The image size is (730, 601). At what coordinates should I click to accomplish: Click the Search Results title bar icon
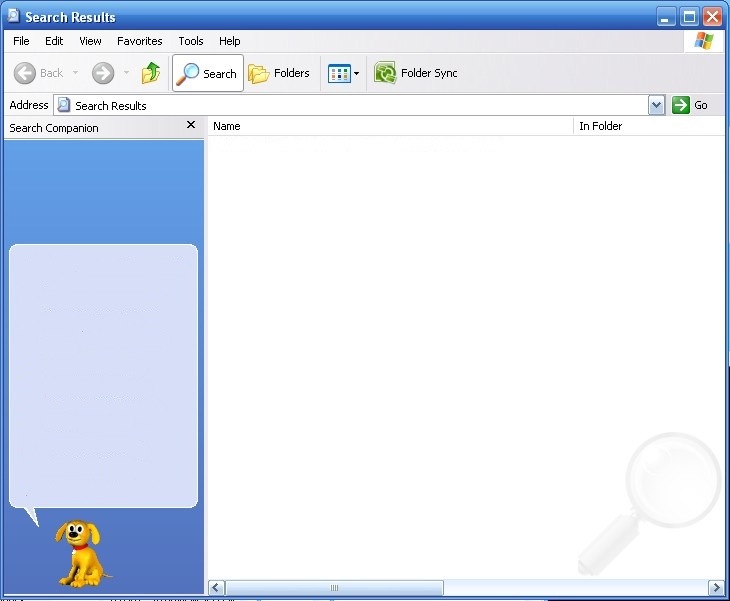pos(14,16)
